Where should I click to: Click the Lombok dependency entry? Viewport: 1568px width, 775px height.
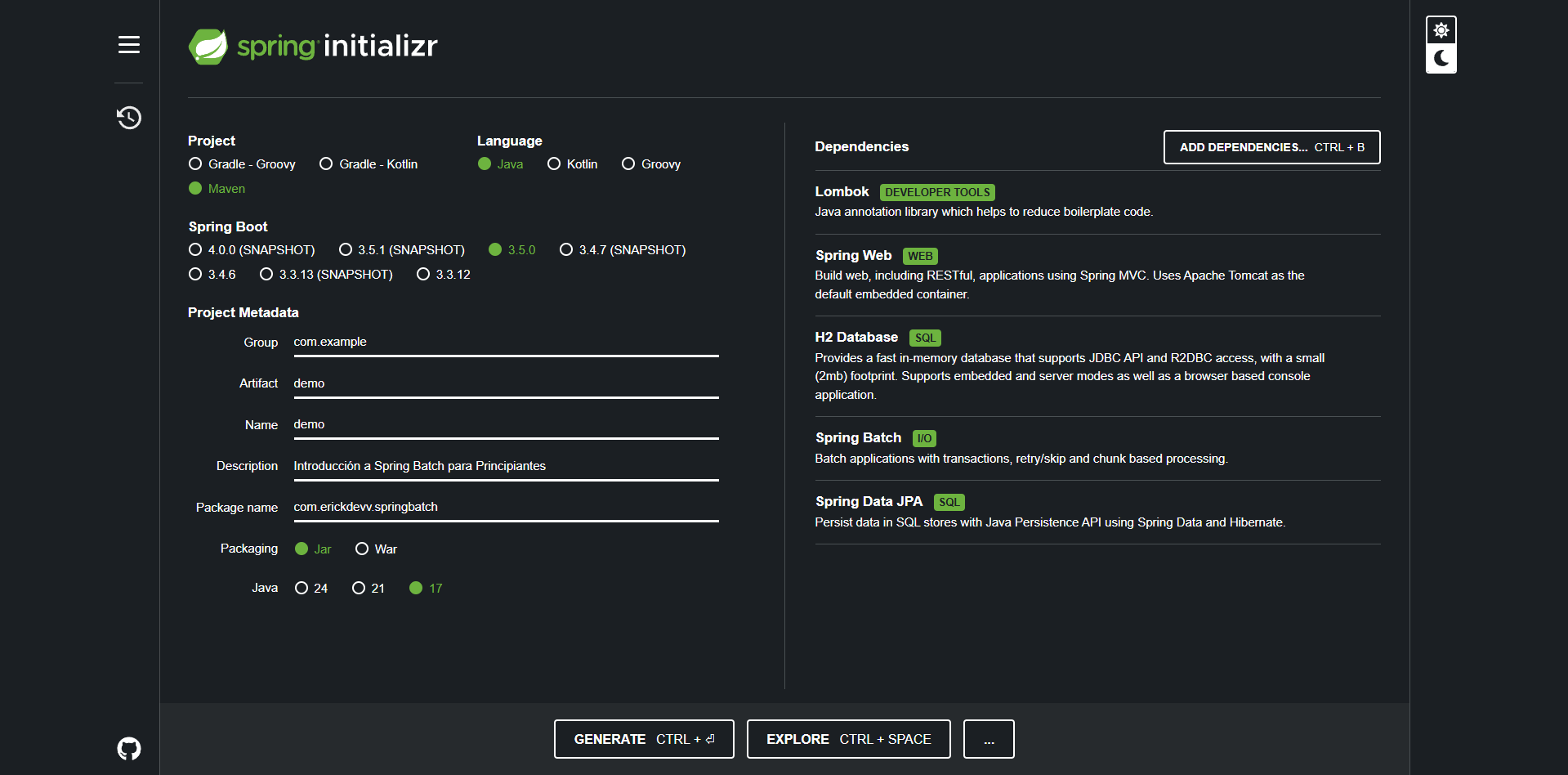coord(1097,202)
